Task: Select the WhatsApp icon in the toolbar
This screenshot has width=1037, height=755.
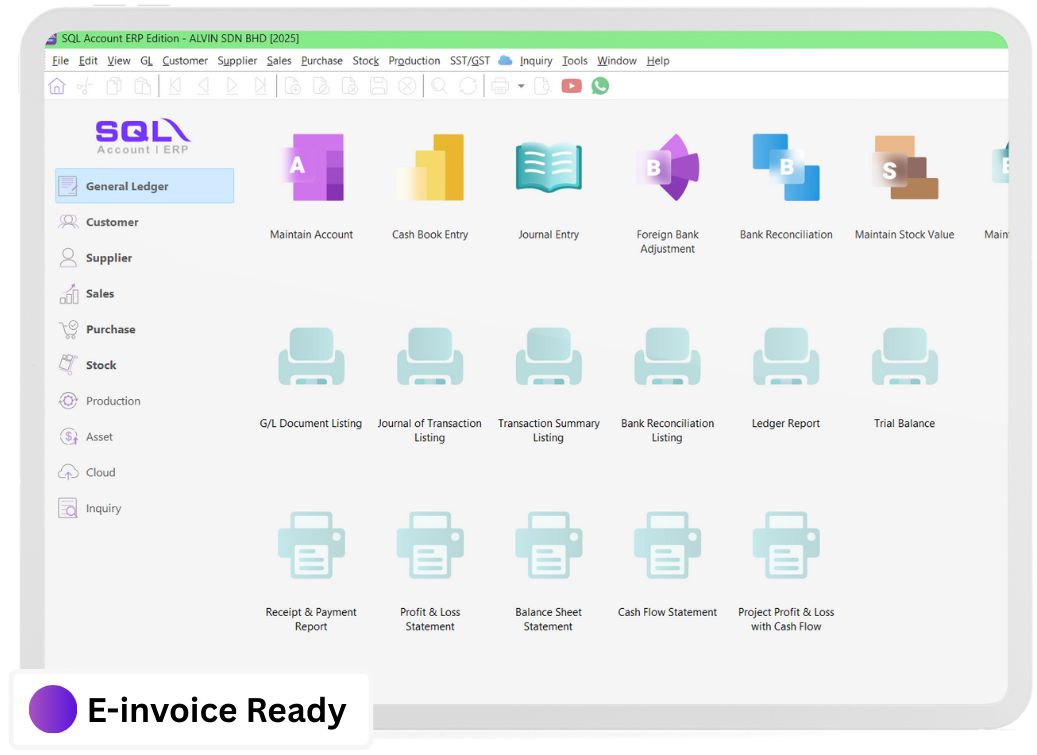Action: point(599,86)
